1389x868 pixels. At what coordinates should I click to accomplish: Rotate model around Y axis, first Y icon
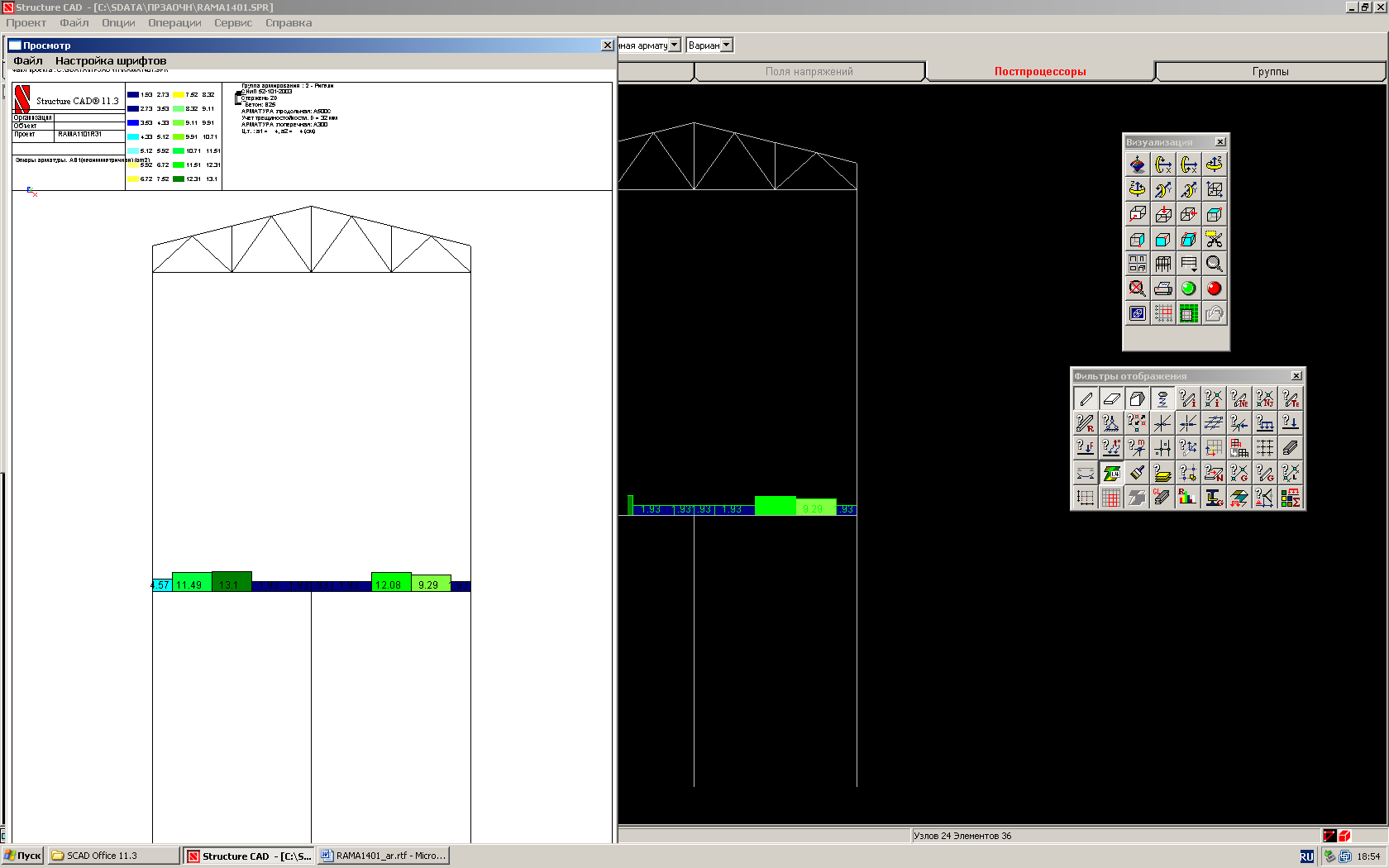coord(1163,189)
